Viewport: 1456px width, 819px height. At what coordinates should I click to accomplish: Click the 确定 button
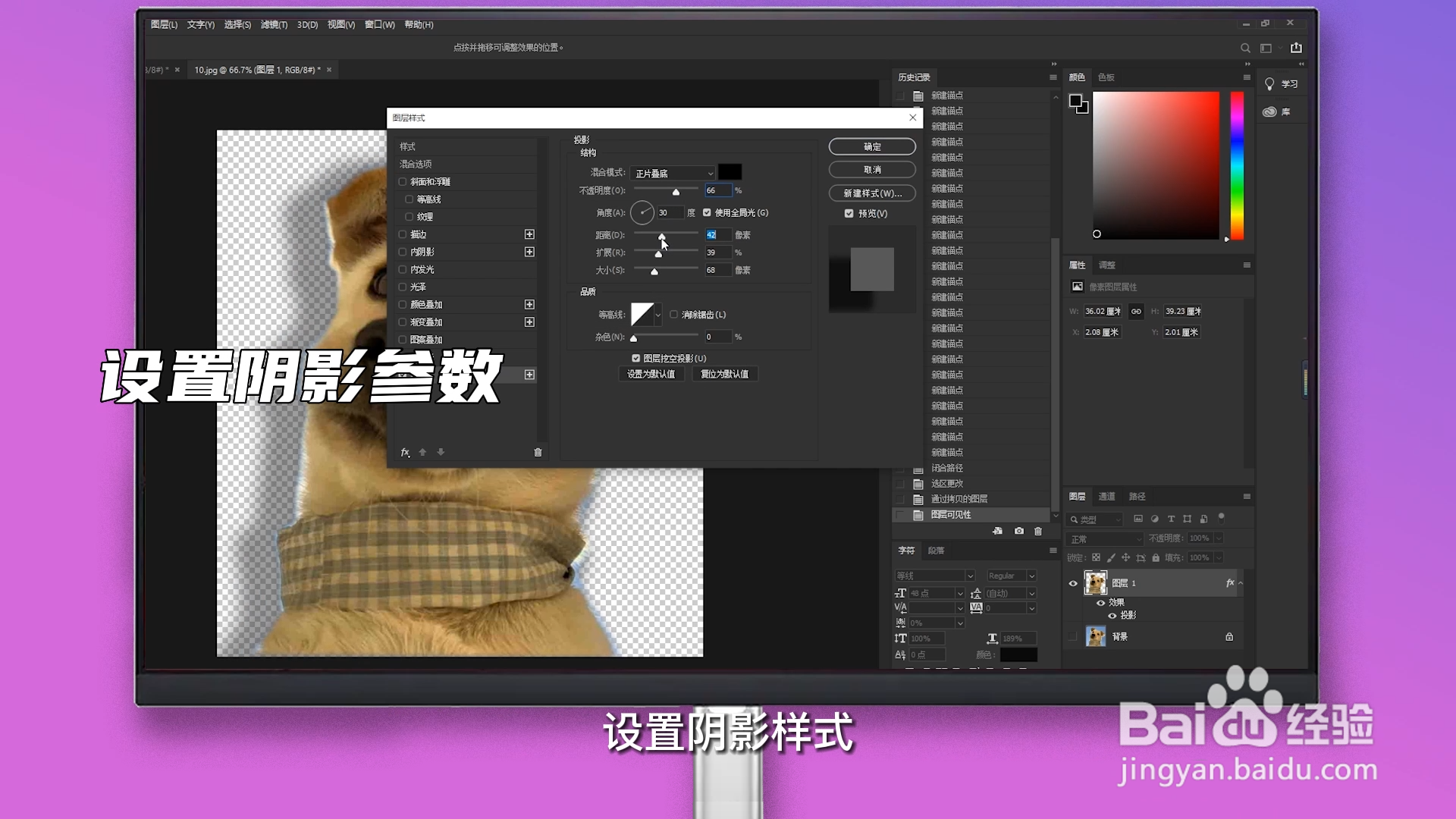tap(872, 147)
